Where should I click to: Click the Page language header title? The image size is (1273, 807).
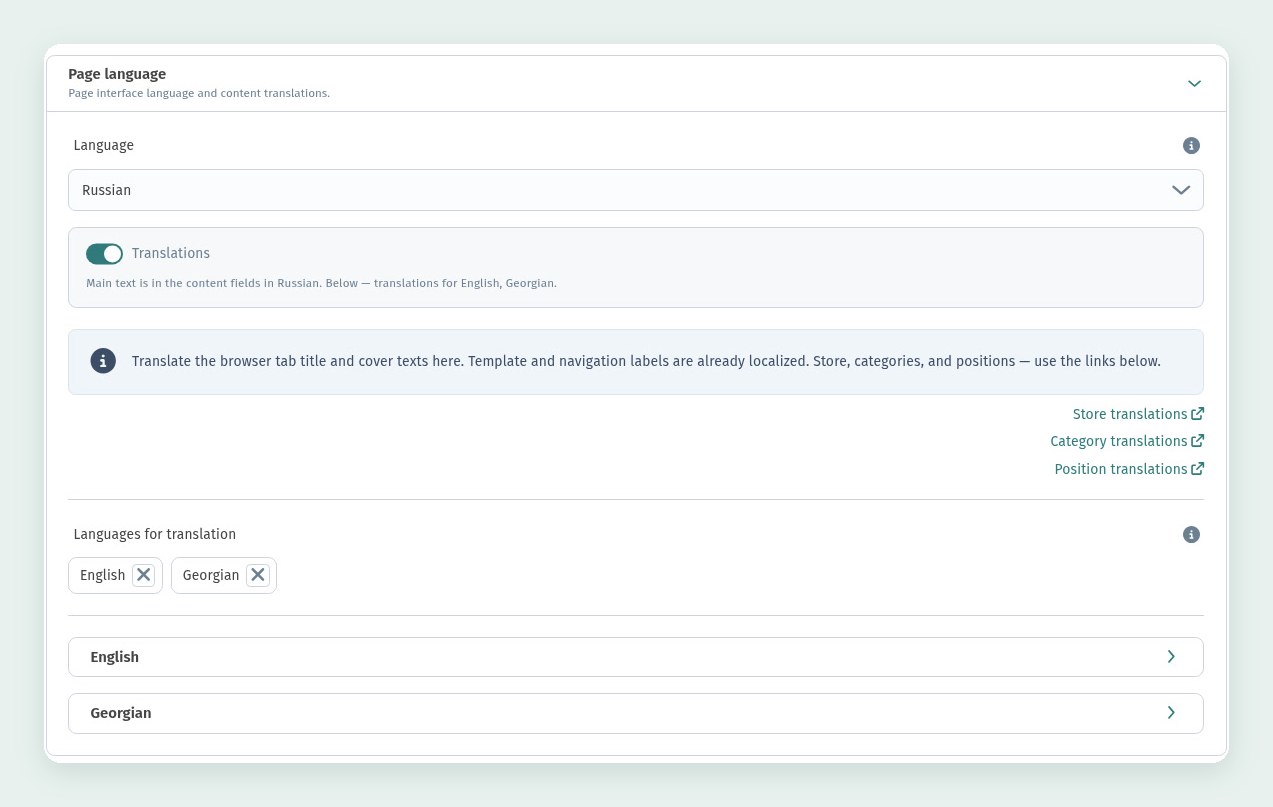[117, 74]
